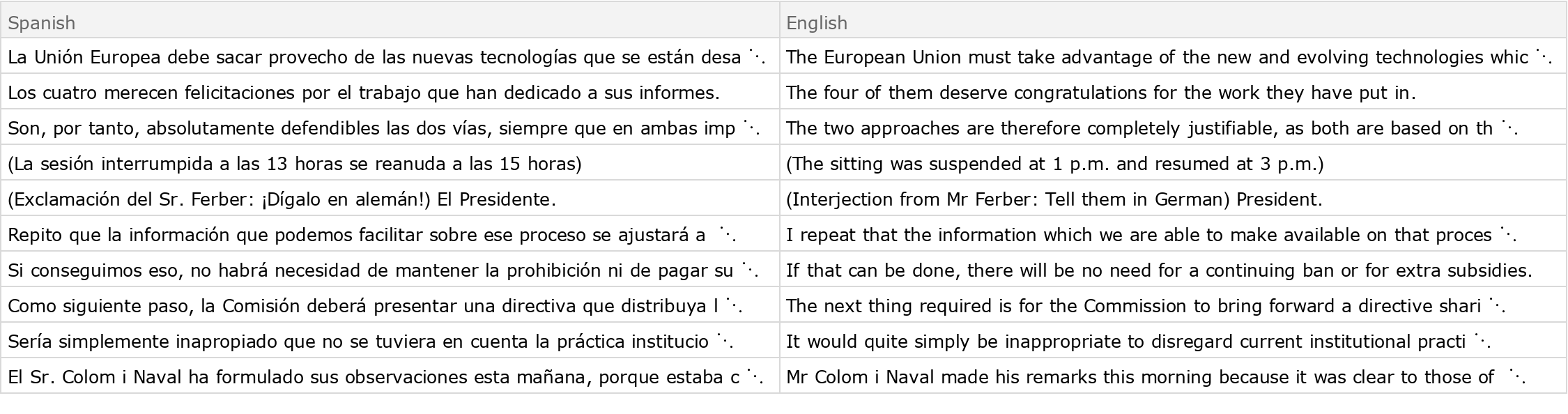This screenshot has height=414, width=1568.
Task: Expand ellipsis for 'I repeat that the information'
Action: pyautogui.click(x=1507, y=235)
